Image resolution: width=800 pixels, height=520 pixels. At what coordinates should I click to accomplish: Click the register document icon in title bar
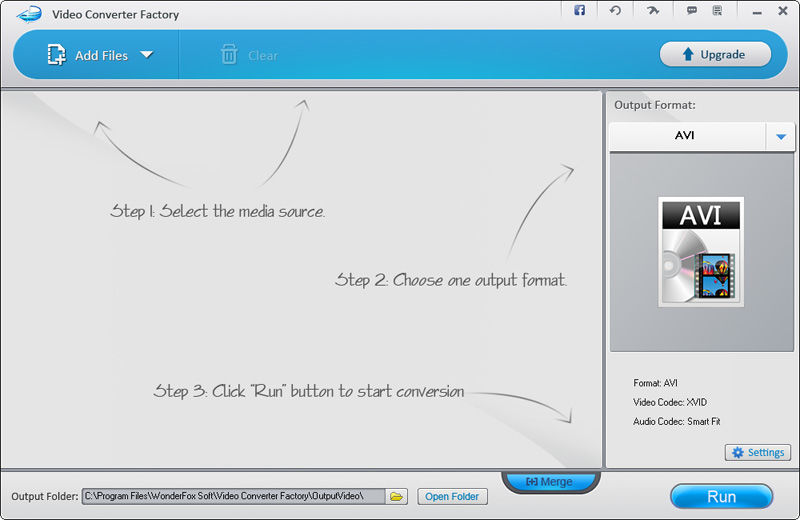pyautogui.click(x=717, y=10)
